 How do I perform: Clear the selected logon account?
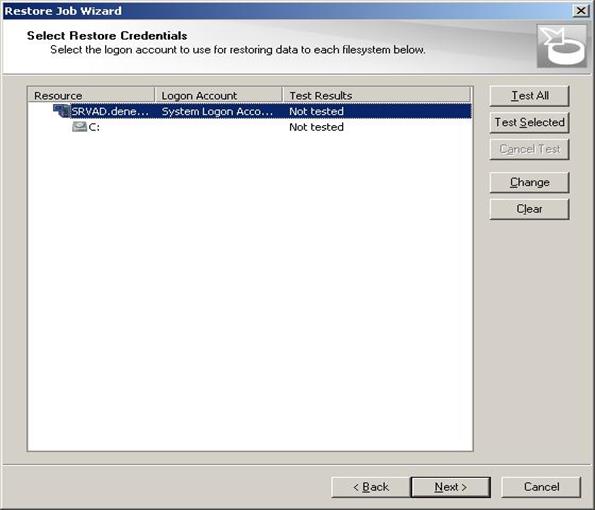(529, 209)
